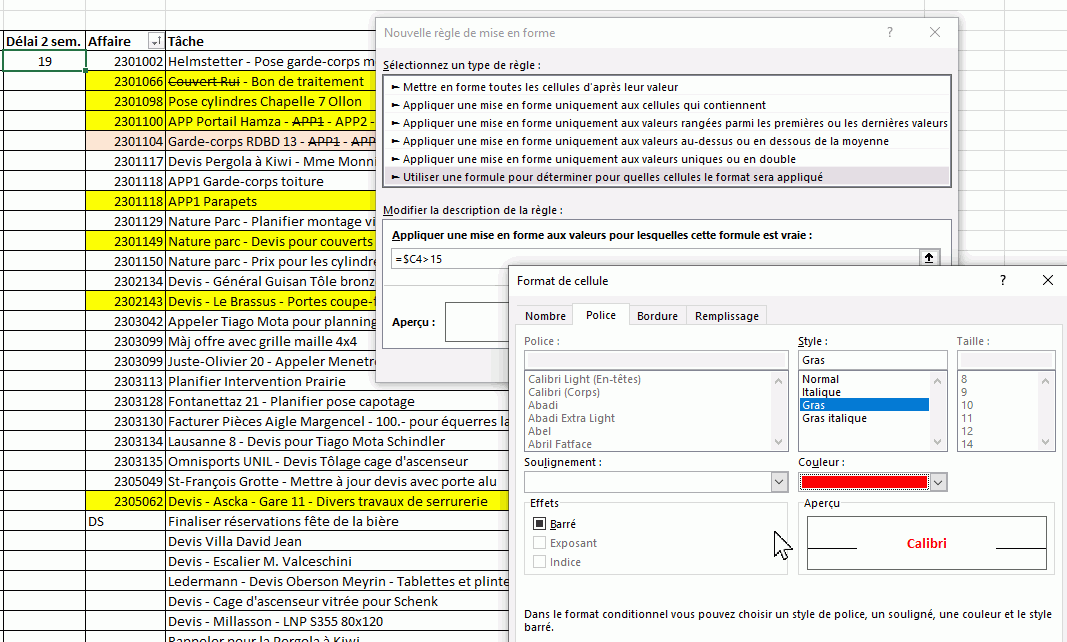The width and height of the screenshot is (1067, 642).
Task: Open the Affaire column filter arrow
Action: [155, 42]
